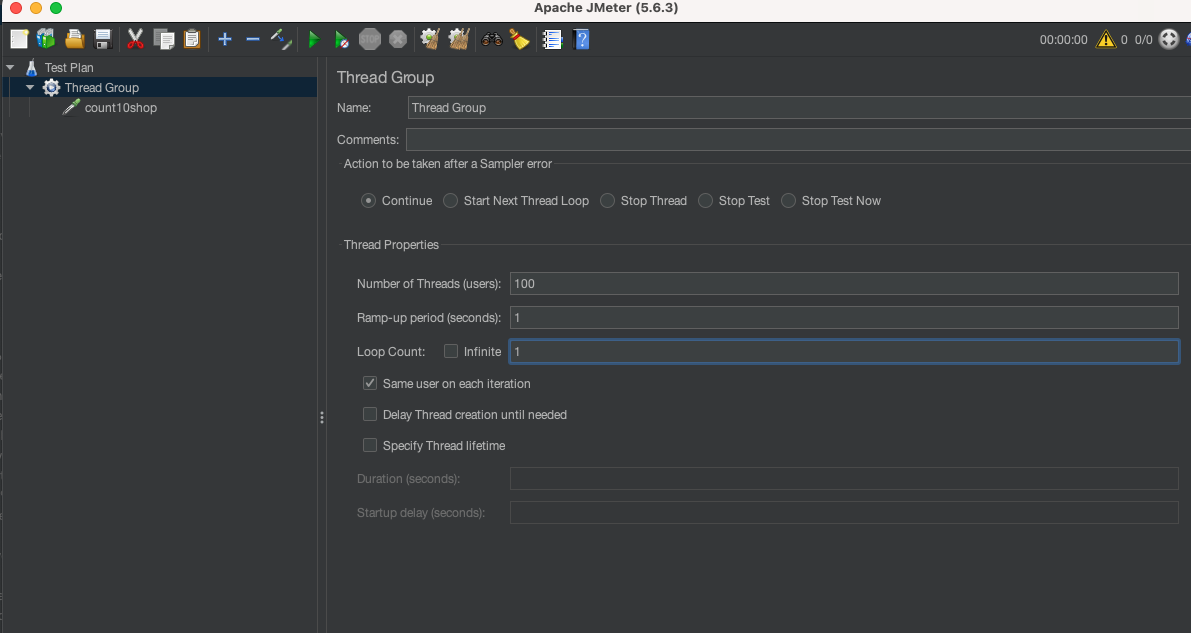Click the Toggle enable/disable element icon
Viewport: 1191px width, 633px height.
(x=281, y=39)
